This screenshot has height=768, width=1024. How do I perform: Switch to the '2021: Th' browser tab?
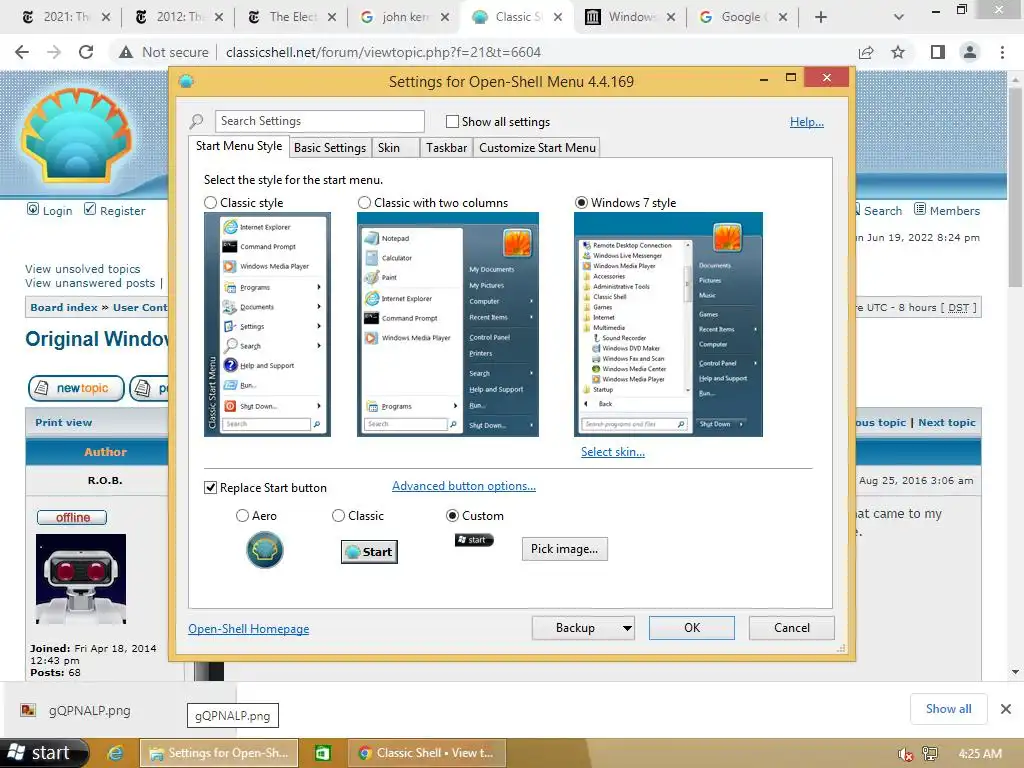coord(65,17)
